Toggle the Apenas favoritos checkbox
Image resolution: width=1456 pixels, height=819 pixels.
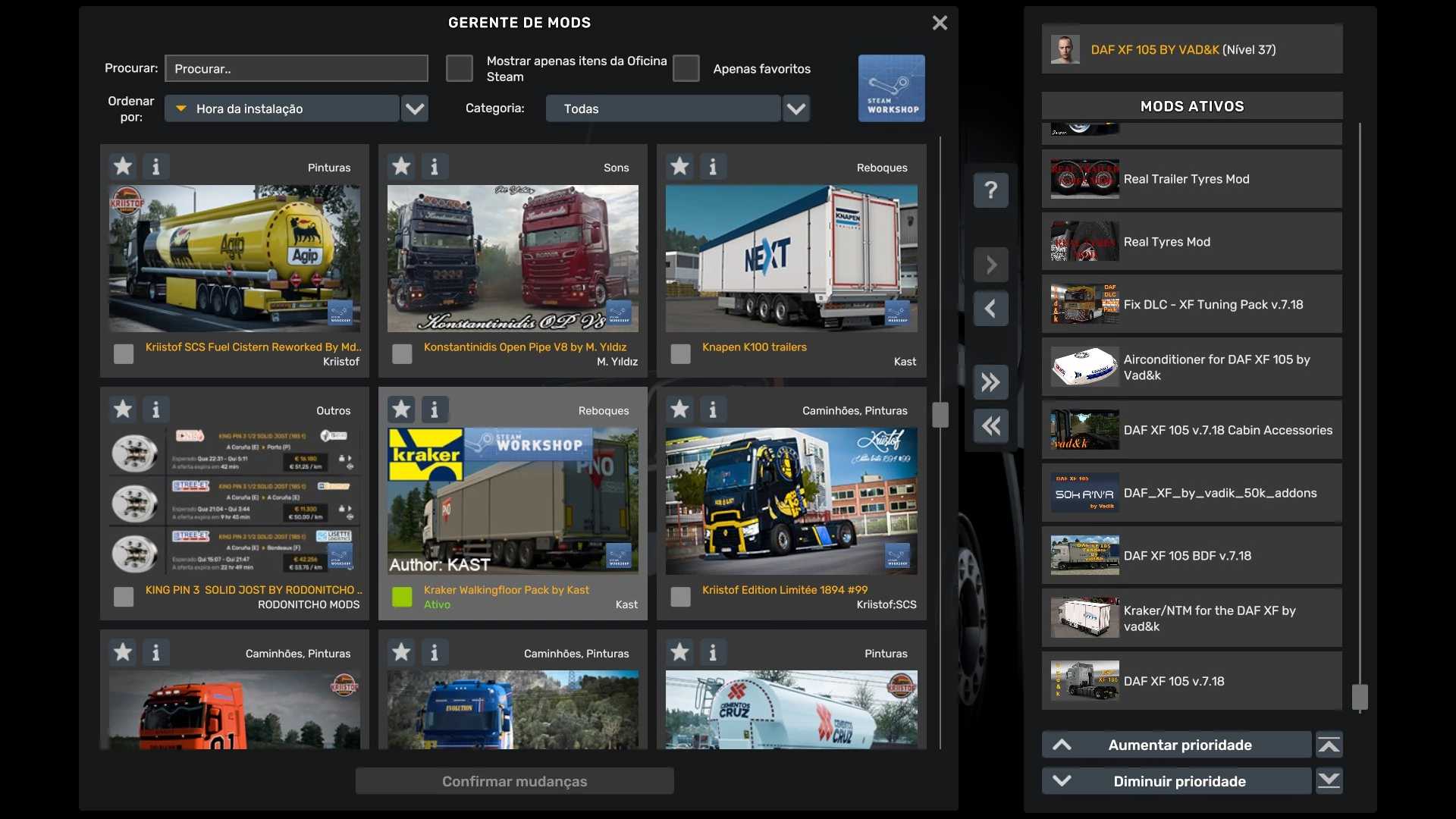[x=686, y=68]
